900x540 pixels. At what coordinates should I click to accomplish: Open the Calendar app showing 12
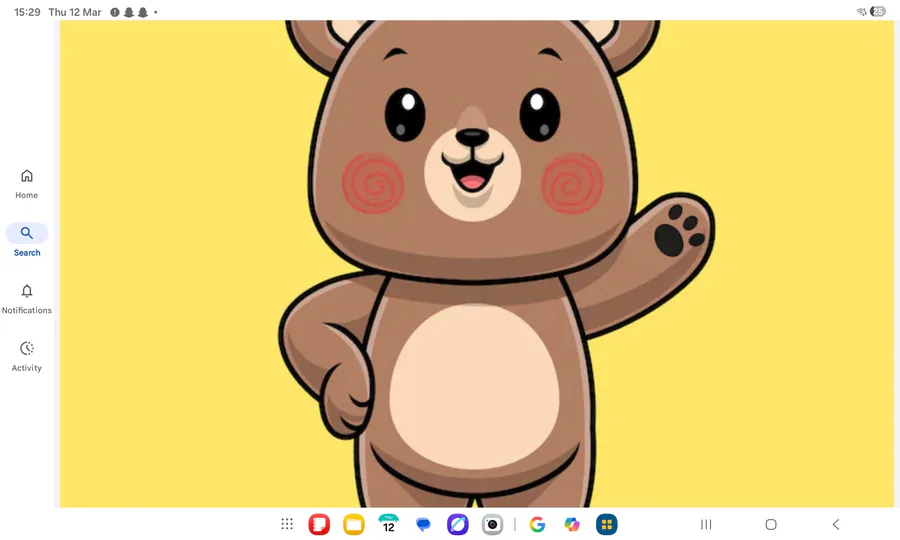point(389,525)
